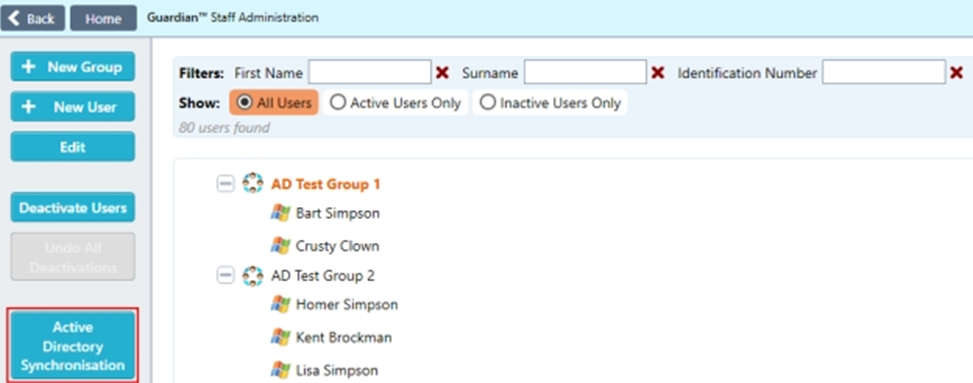Select the AD Test Group 1 group icon
The width and height of the screenshot is (973, 383).
[x=253, y=184]
